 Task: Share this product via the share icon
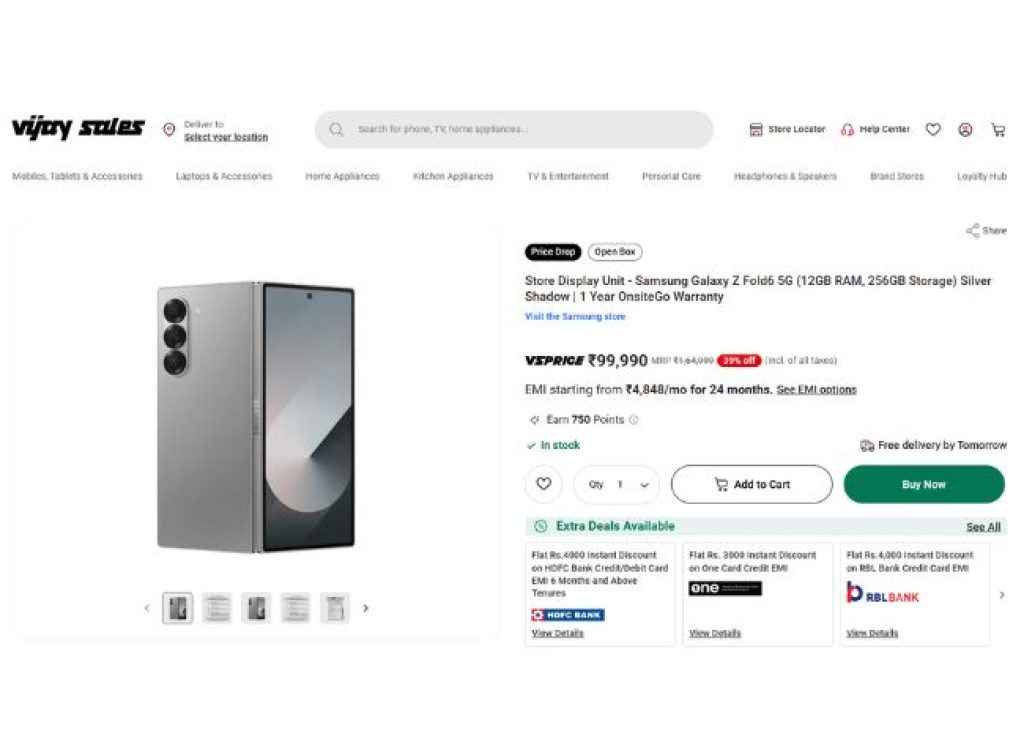pyautogui.click(x=974, y=230)
